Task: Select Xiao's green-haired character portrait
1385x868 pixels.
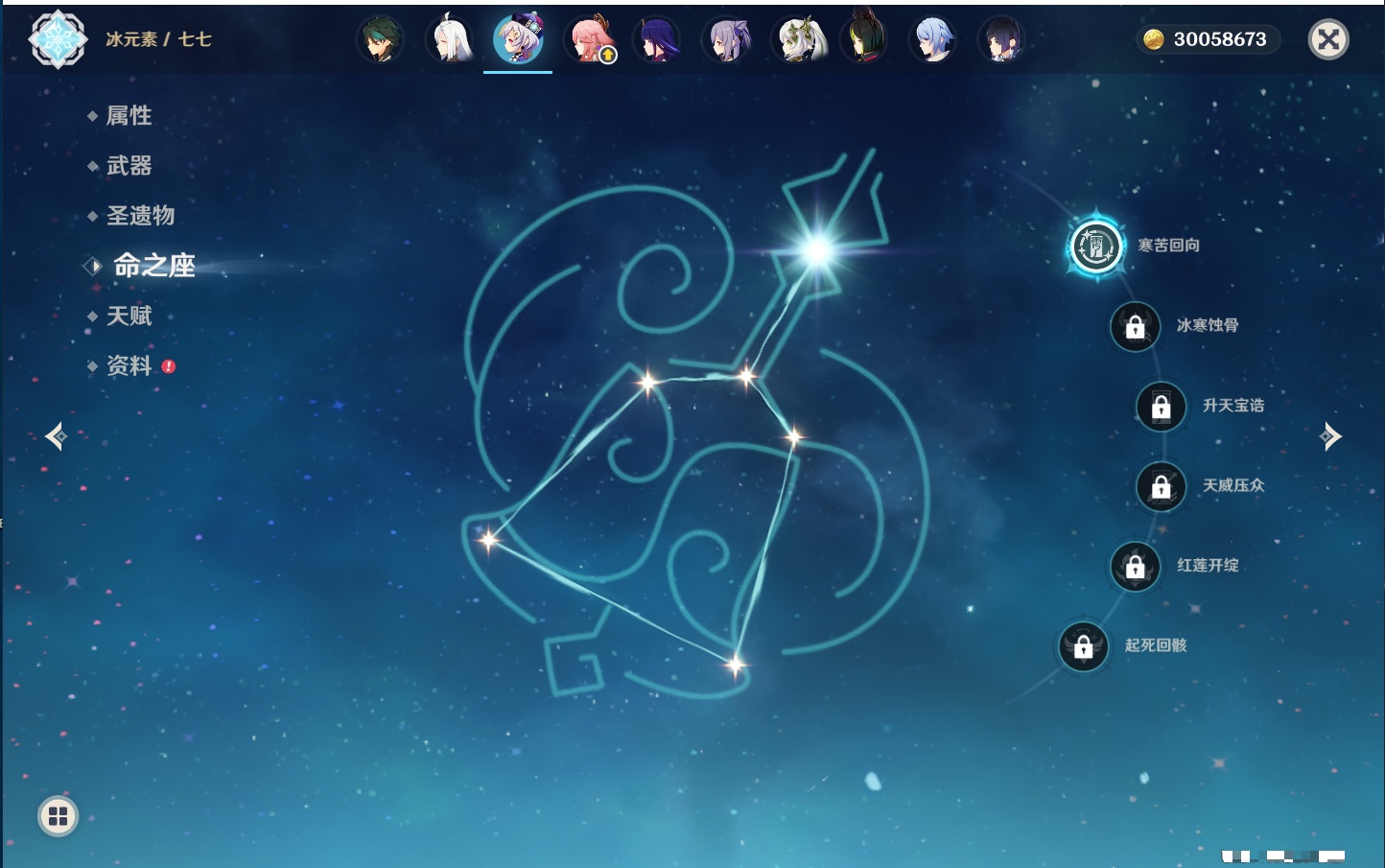Action: [380, 39]
